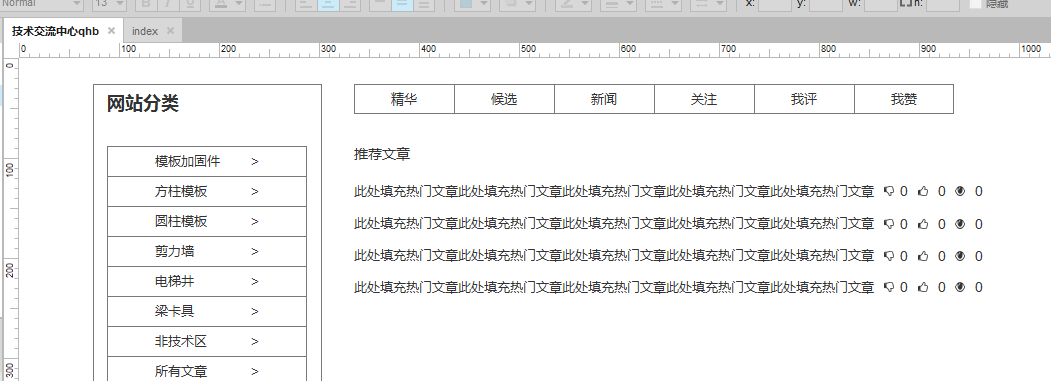Select the 候选 navigation cell
1051x381 pixels.
click(x=504, y=99)
